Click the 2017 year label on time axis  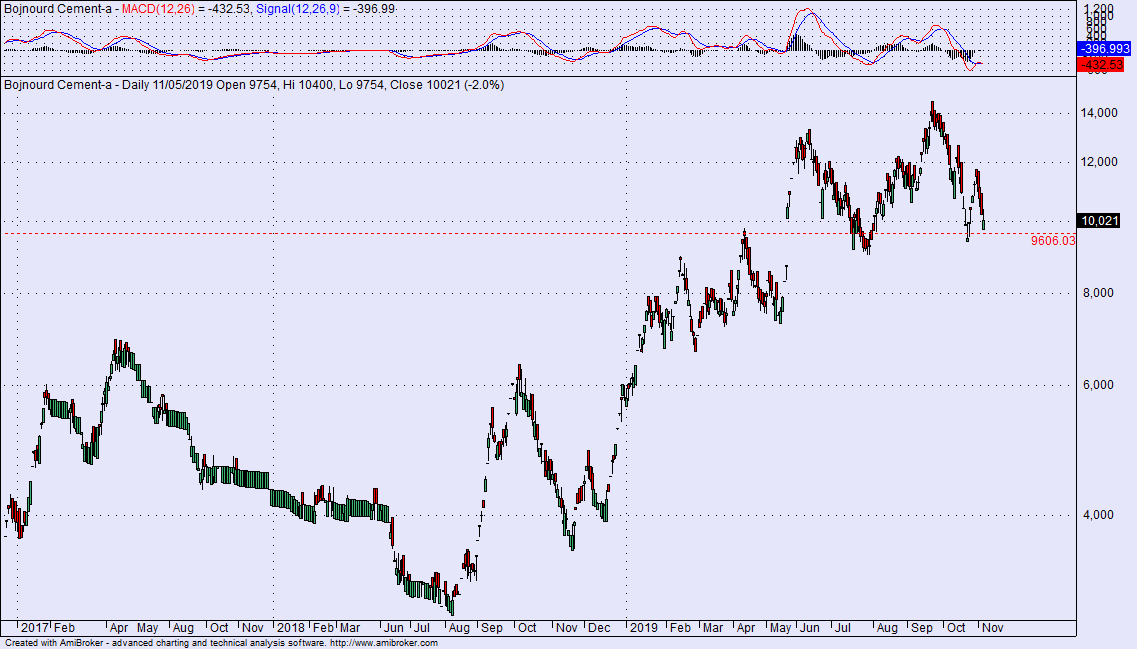coord(35,628)
